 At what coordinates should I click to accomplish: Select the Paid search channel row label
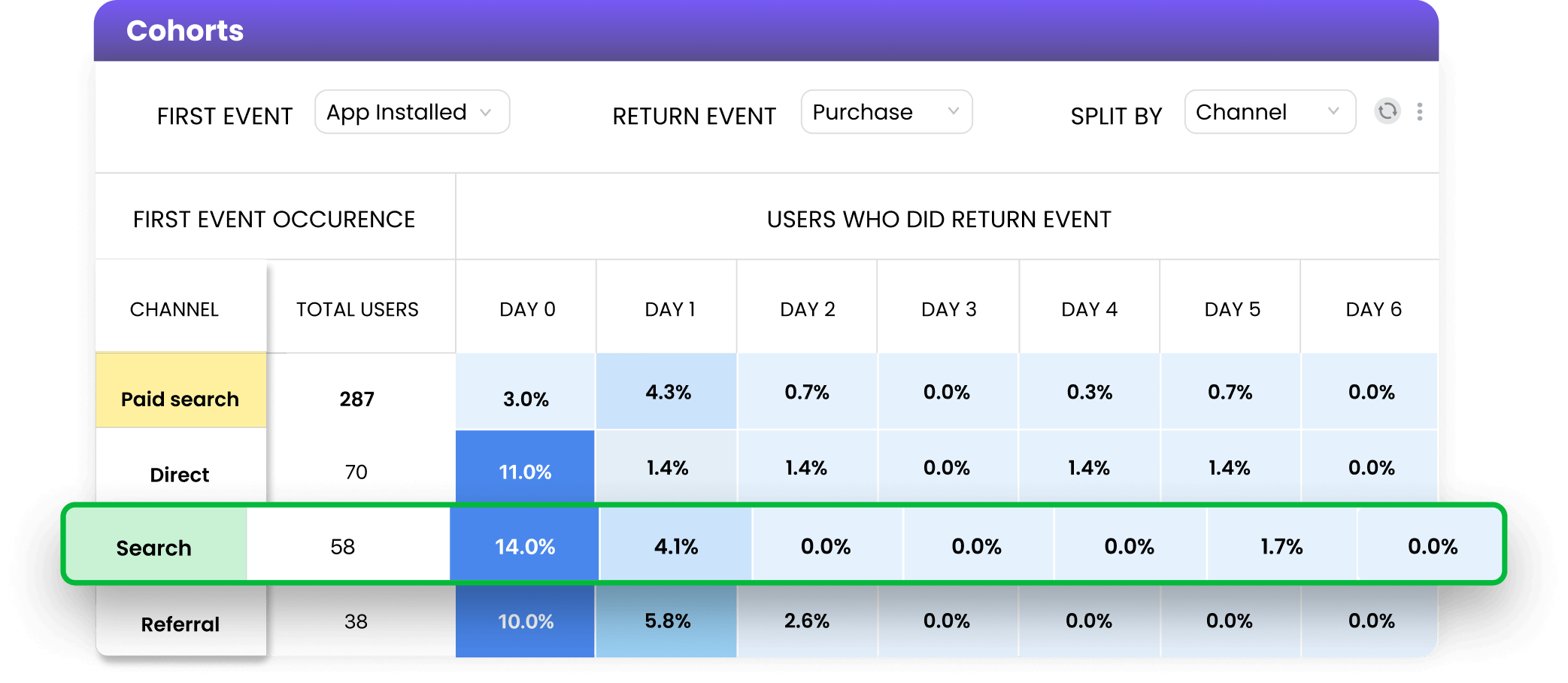(180, 399)
